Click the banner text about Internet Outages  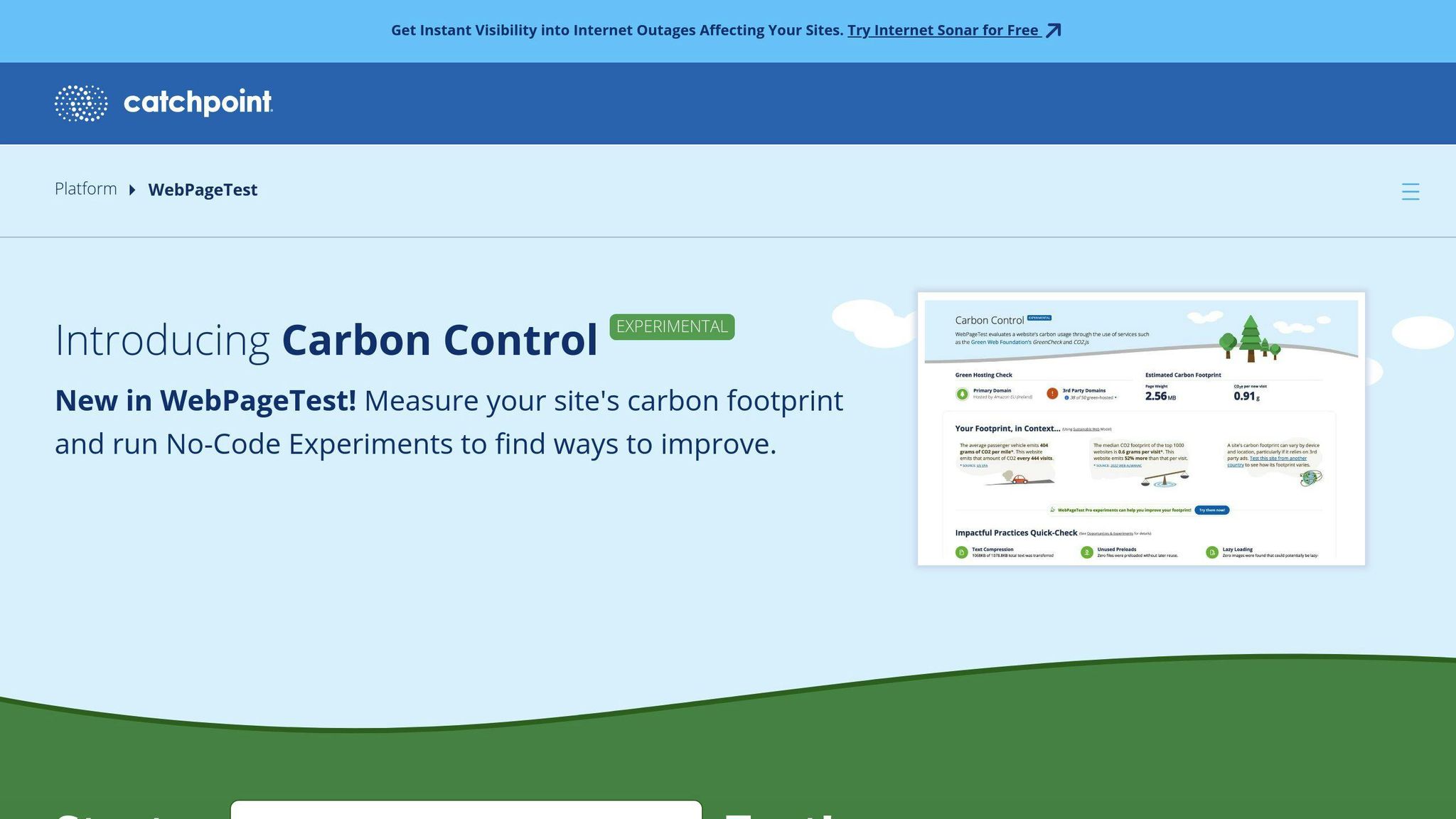617,30
